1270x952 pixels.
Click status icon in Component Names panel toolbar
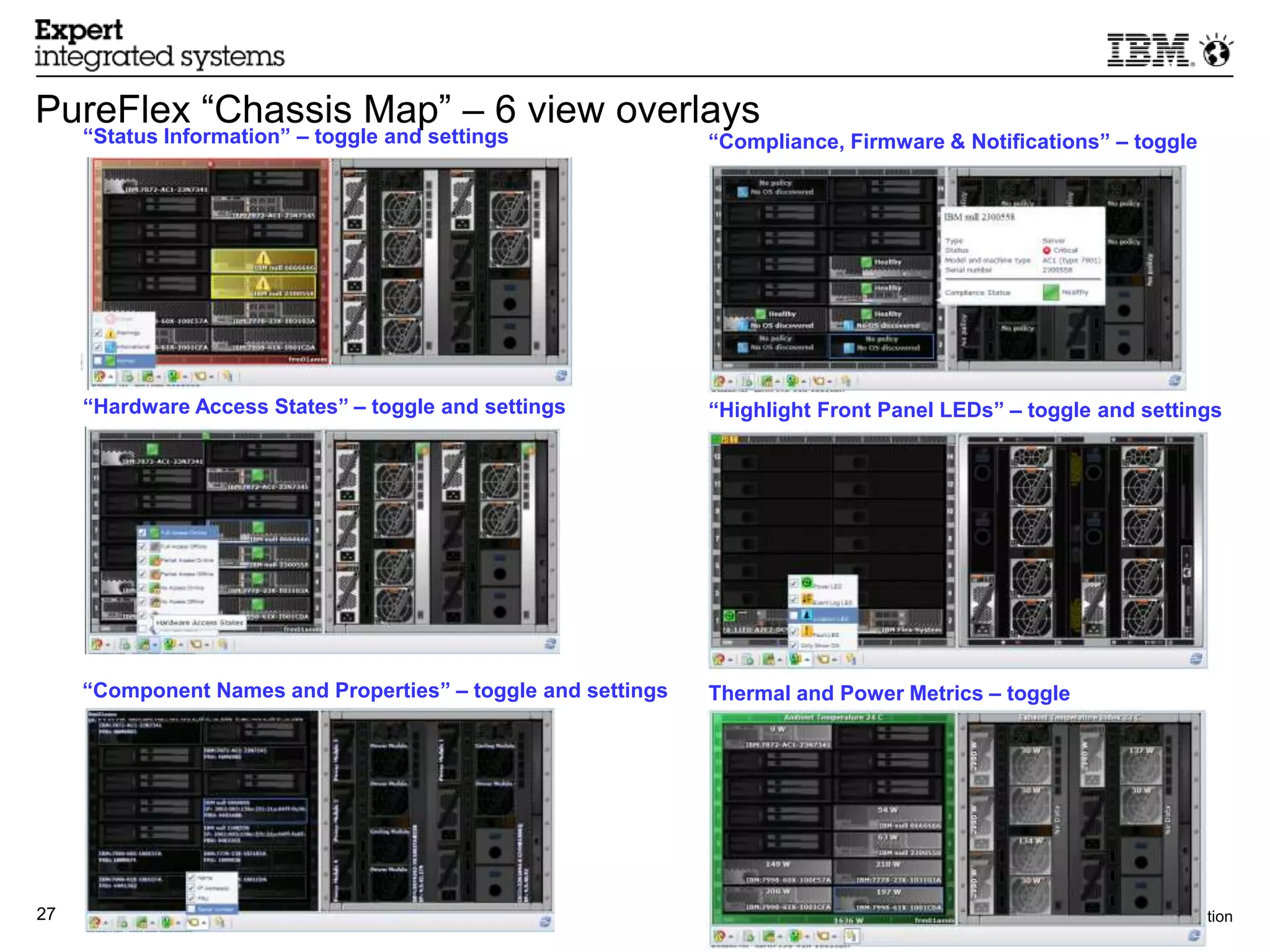[x=94, y=922]
